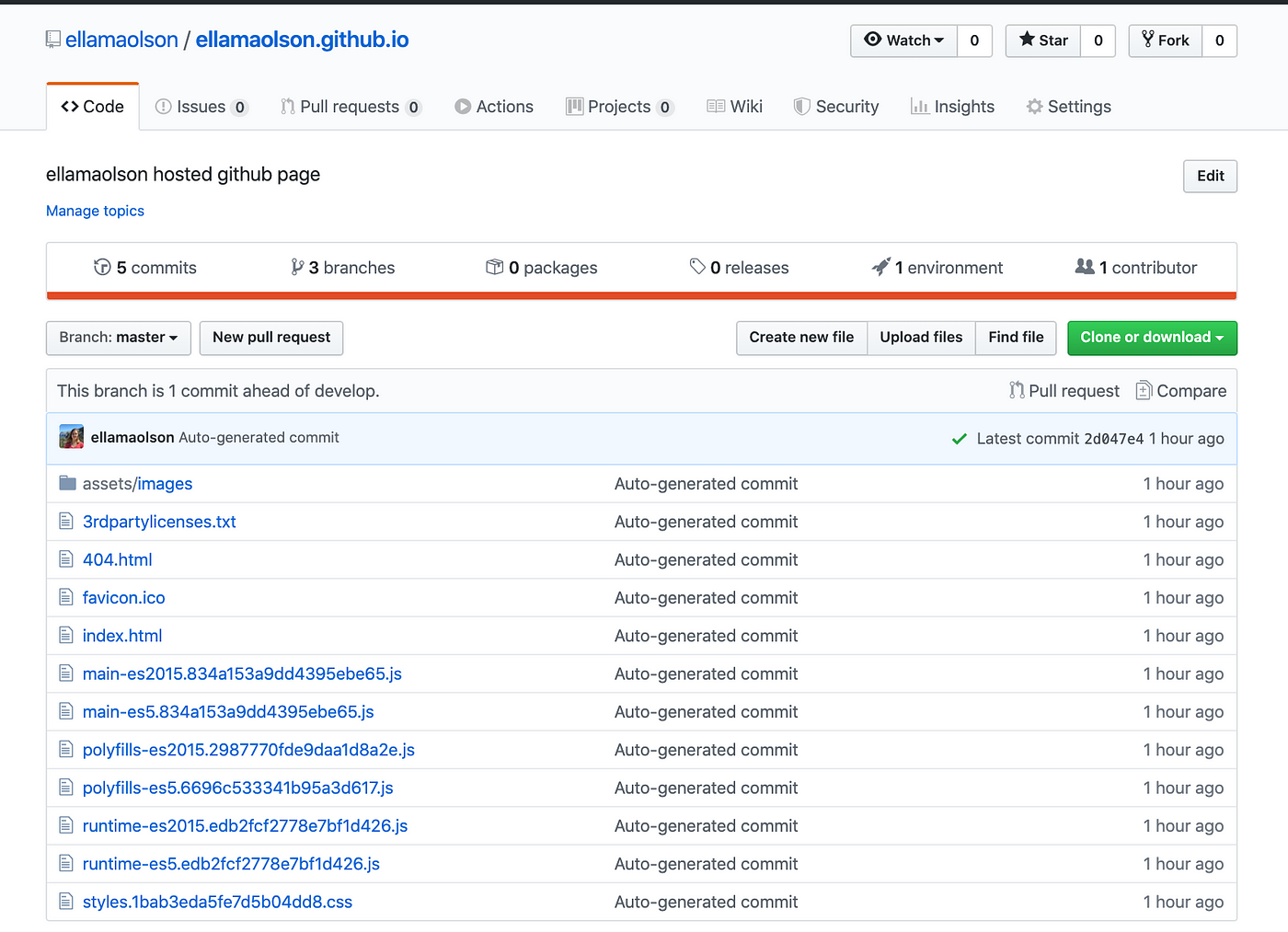Open the 1 environment link
1288x932 pixels.
(x=937, y=268)
